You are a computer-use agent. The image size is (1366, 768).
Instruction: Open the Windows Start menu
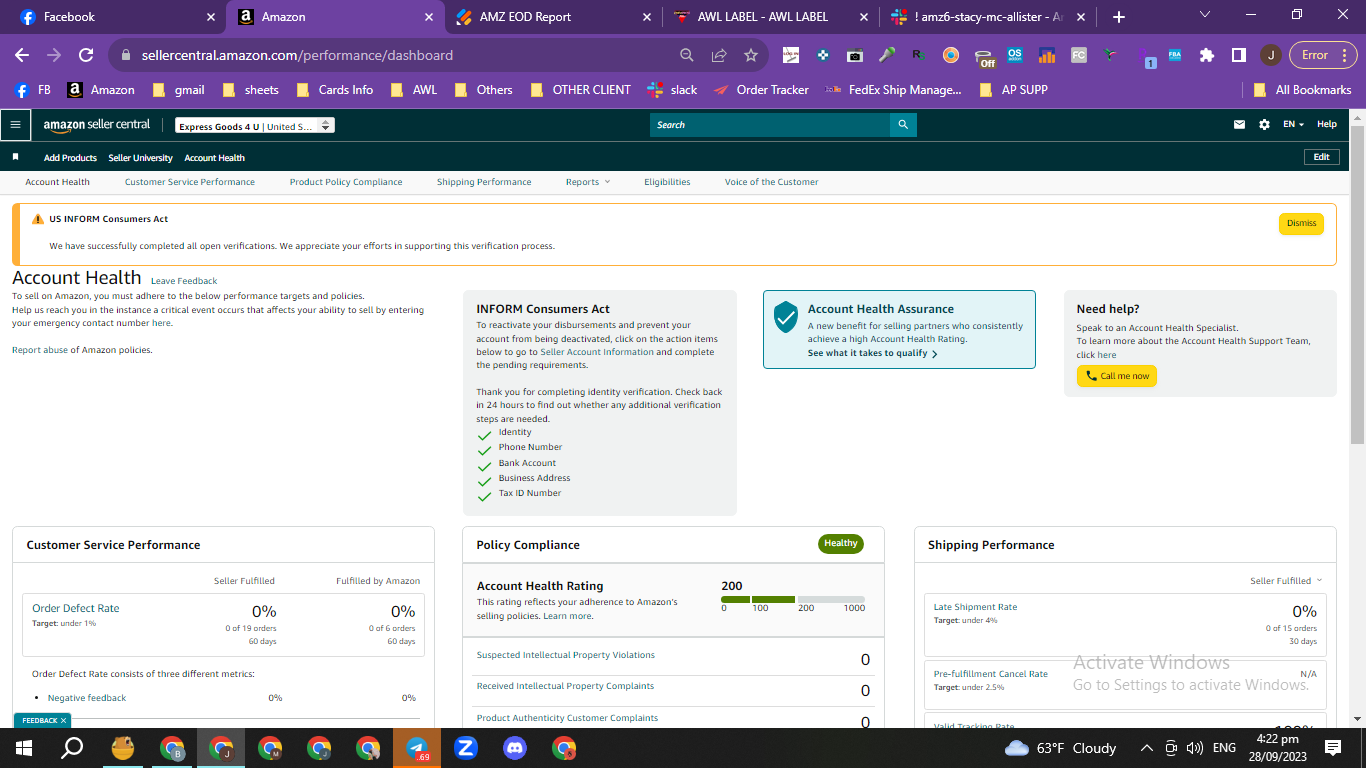tap(23, 747)
